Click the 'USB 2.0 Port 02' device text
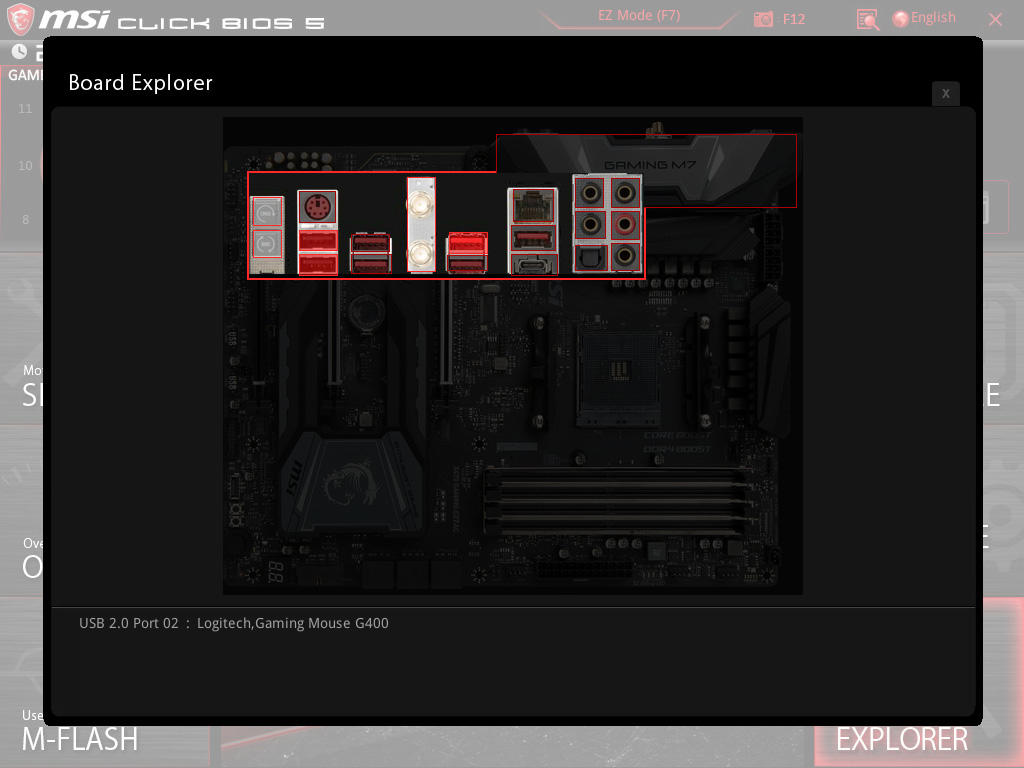 pyautogui.click(x=234, y=623)
